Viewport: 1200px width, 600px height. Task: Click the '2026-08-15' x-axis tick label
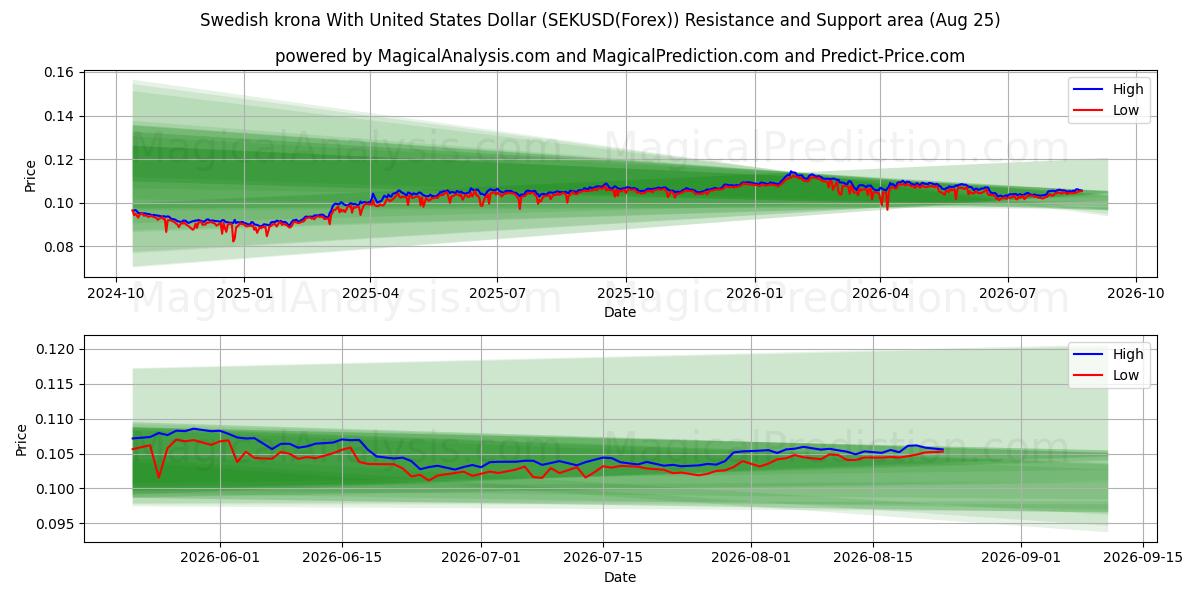(x=874, y=558)
